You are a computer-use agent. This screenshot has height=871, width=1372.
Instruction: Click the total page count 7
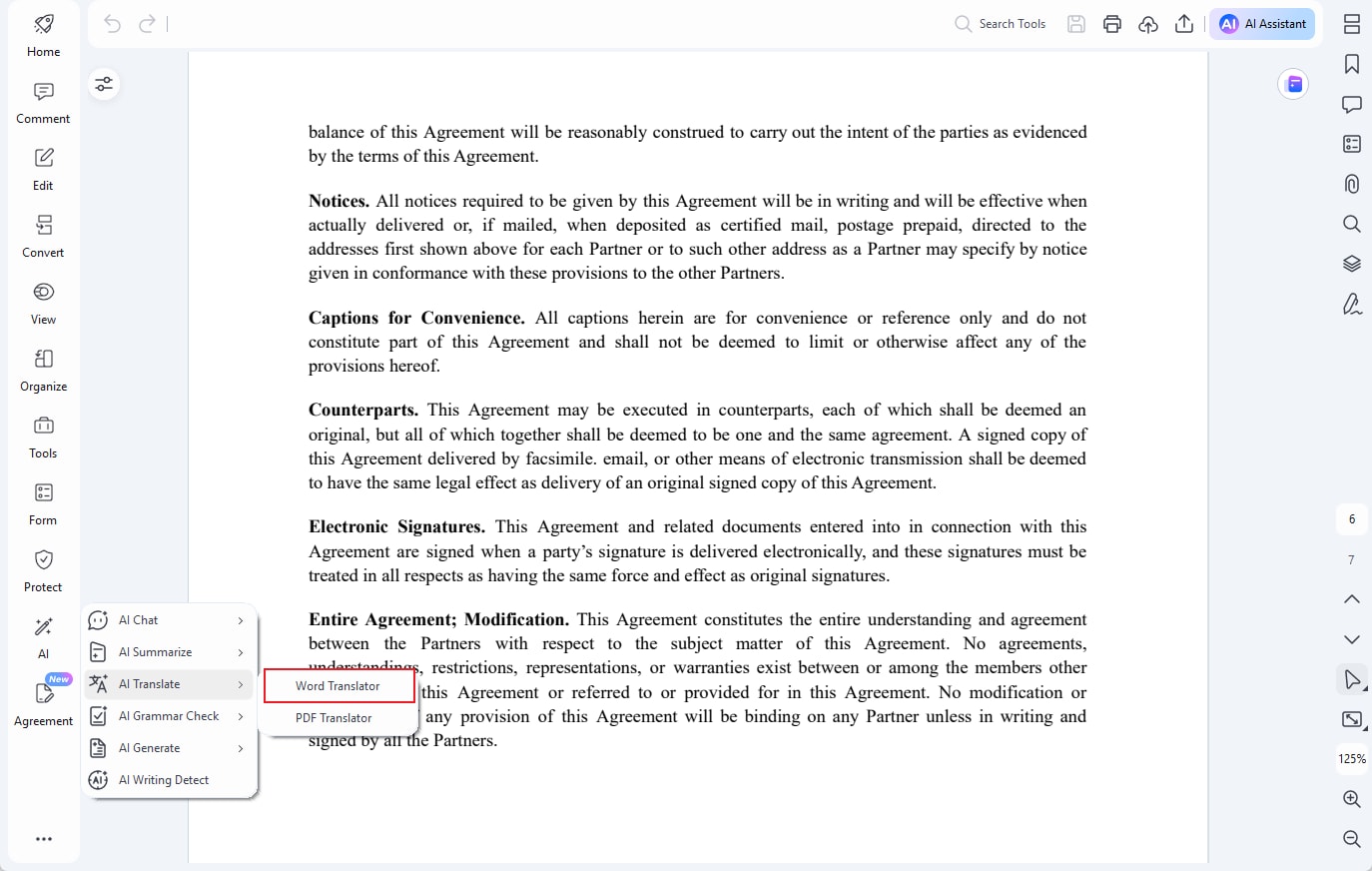coord(1352,559)
